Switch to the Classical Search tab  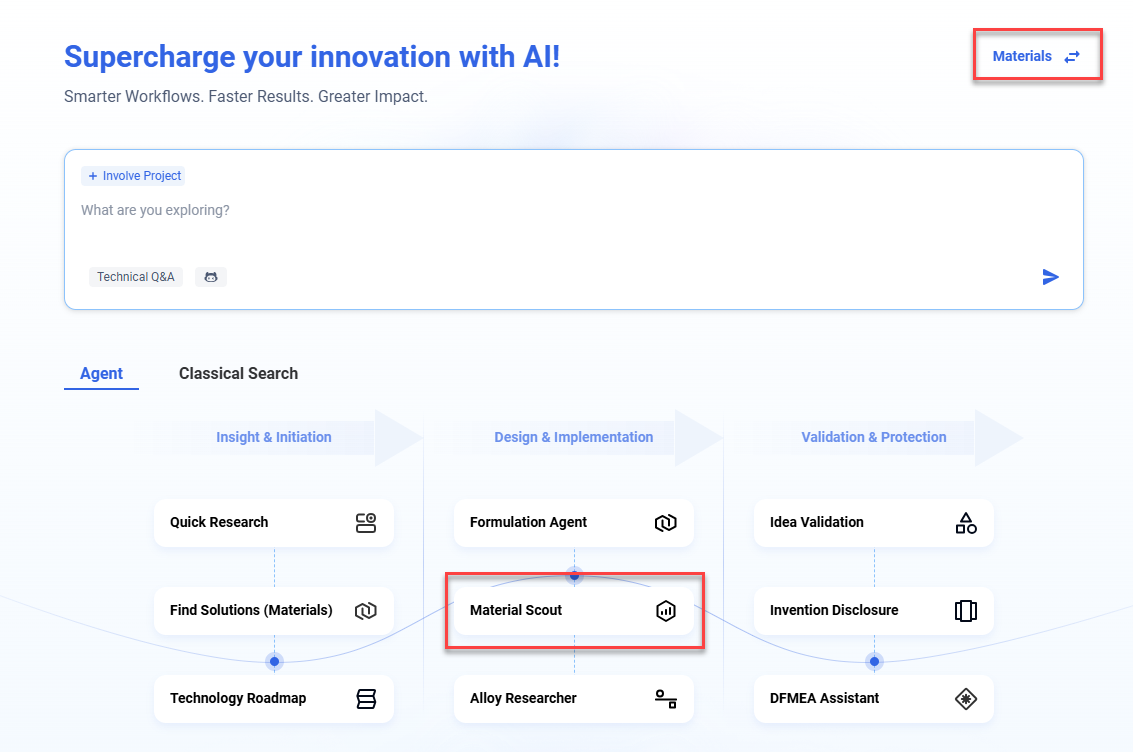(x=238, y=373)
